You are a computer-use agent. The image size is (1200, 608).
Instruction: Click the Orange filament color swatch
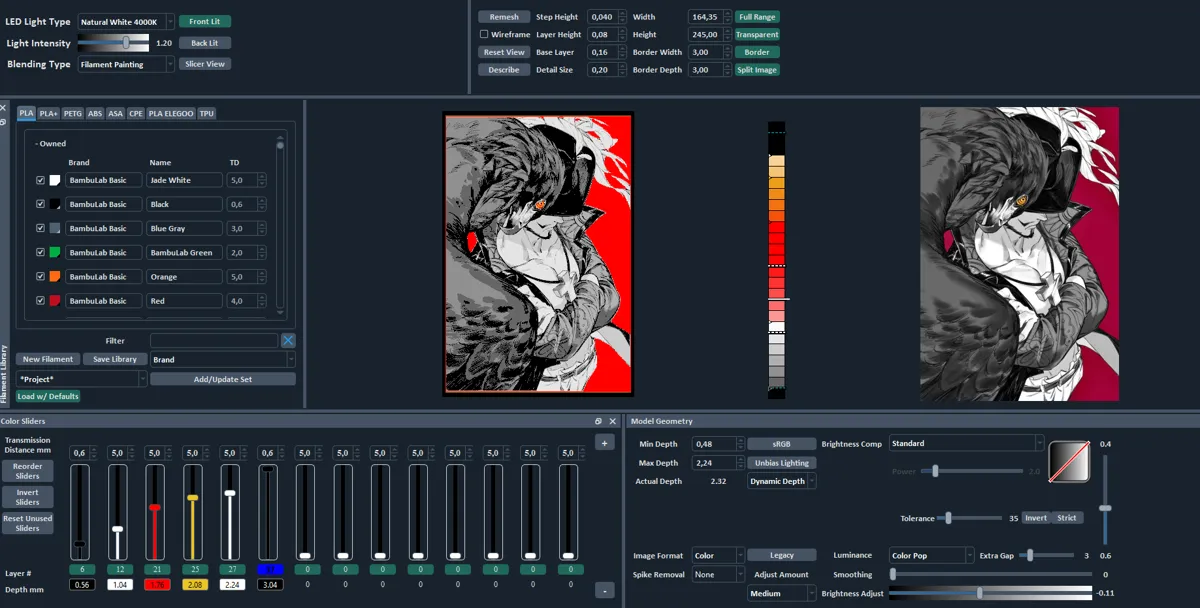[x=55, y=276]
